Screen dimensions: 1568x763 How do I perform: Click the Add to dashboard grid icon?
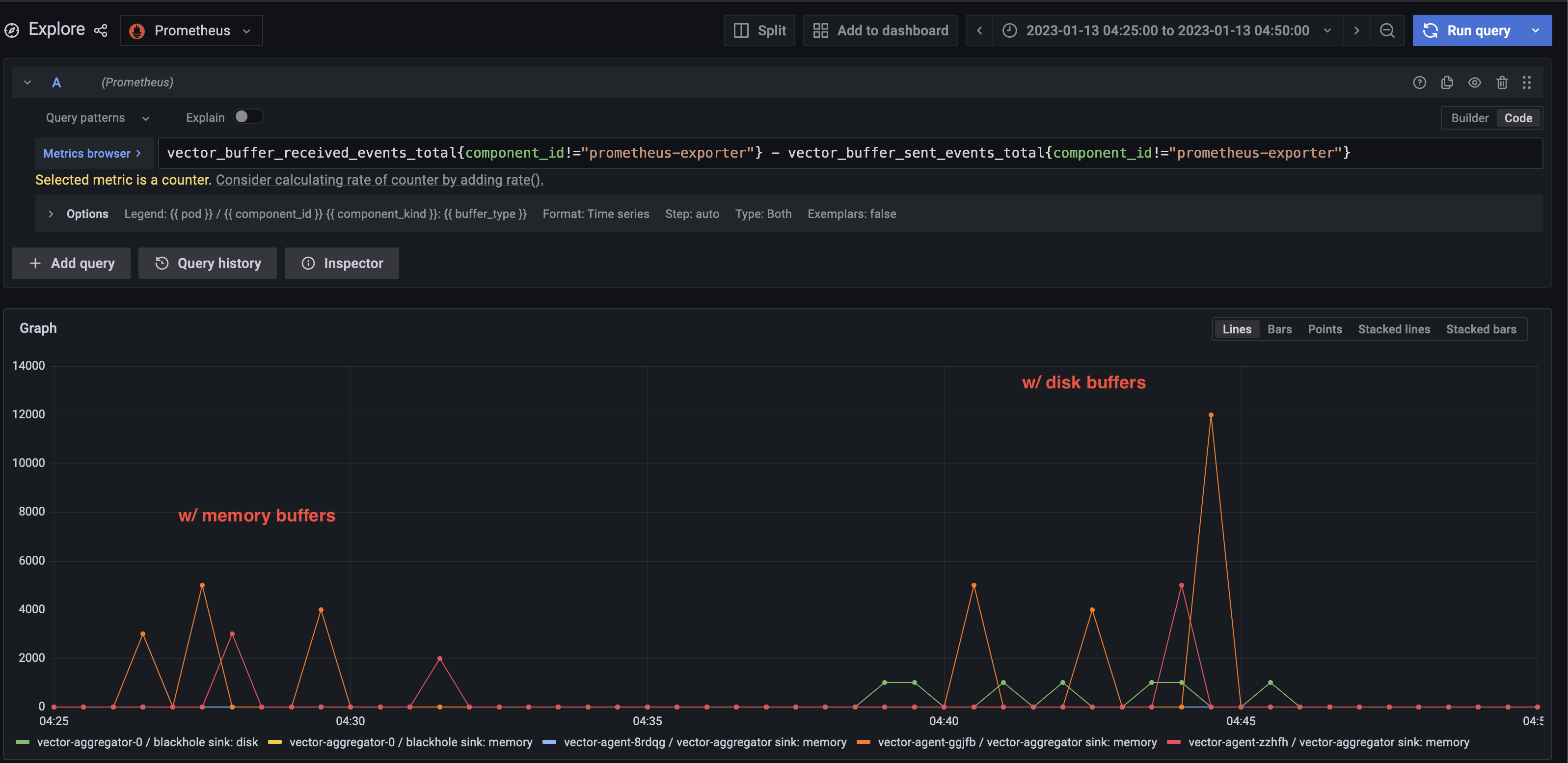(820, 30)
